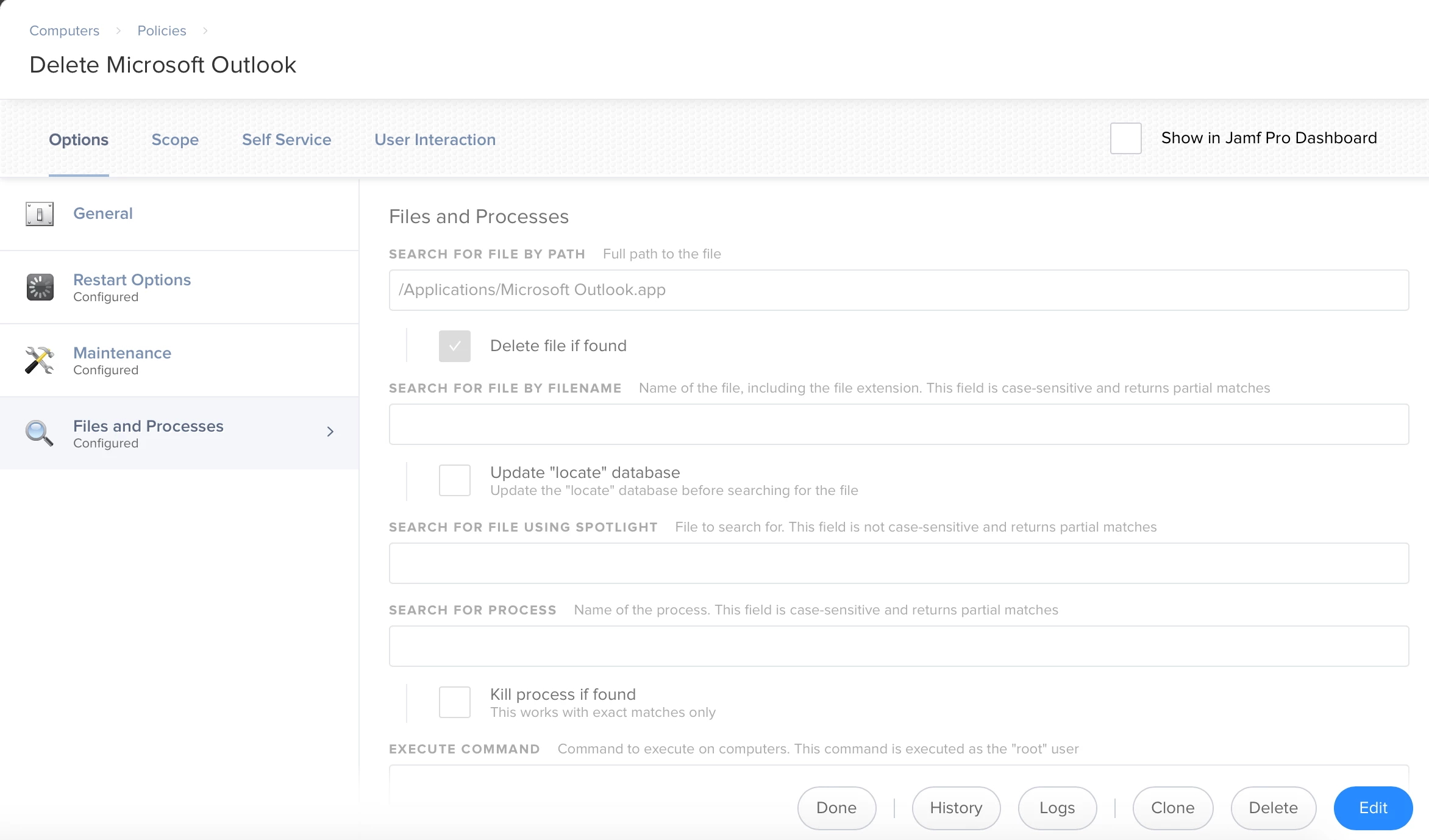Open the Self Service tab
The width and height of the screenshot is (1429, 840).
pyautogui.click(x=287, y=140)
